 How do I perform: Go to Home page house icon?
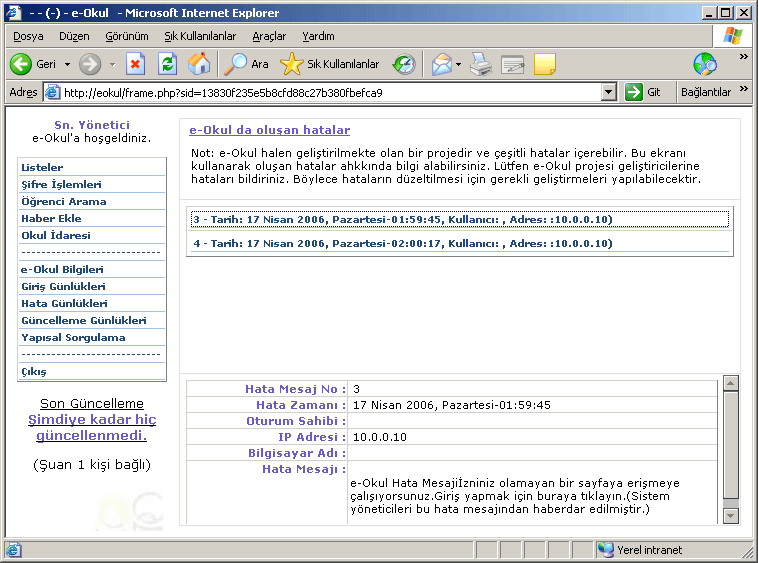tap(199, 64)
